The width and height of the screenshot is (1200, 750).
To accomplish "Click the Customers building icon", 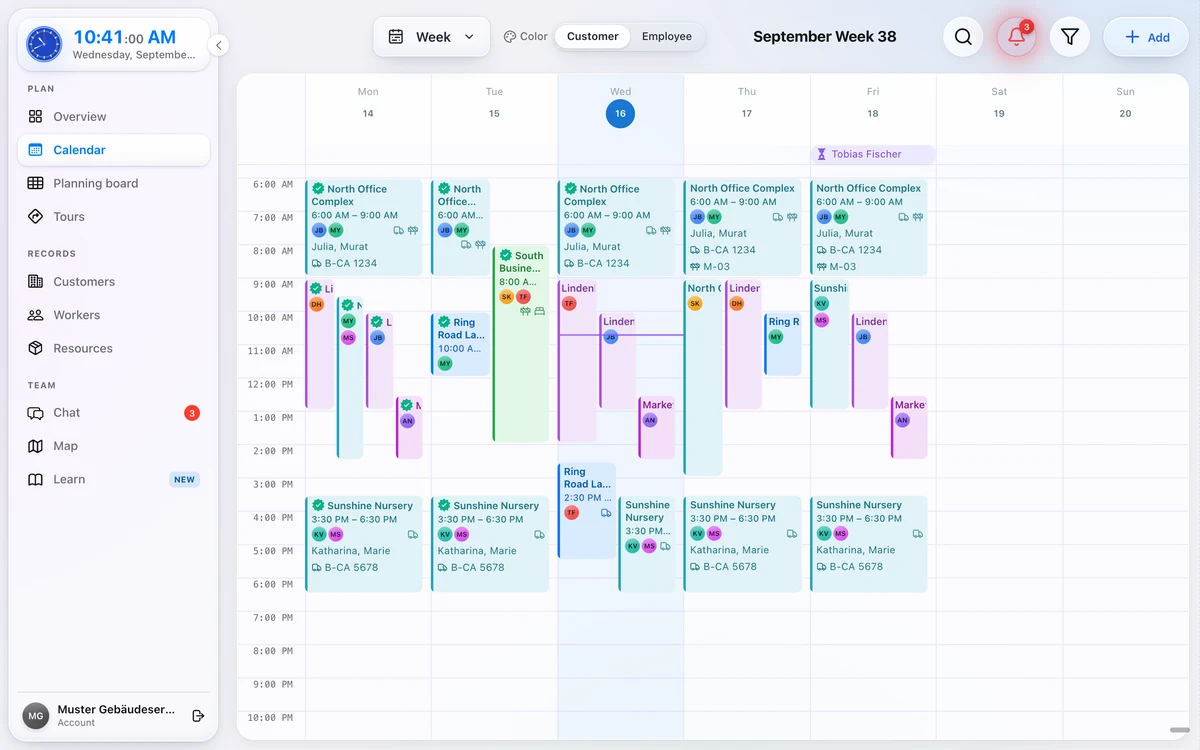I will point(36,282).
